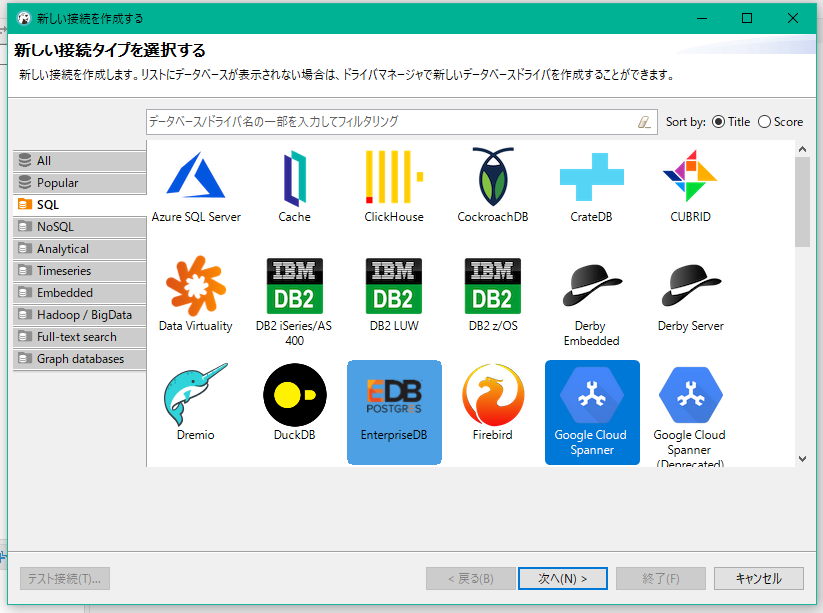Viewport: 823px width, 613px height.
Task: Show Timeseries databases category
Action: [x=79, y=271]
